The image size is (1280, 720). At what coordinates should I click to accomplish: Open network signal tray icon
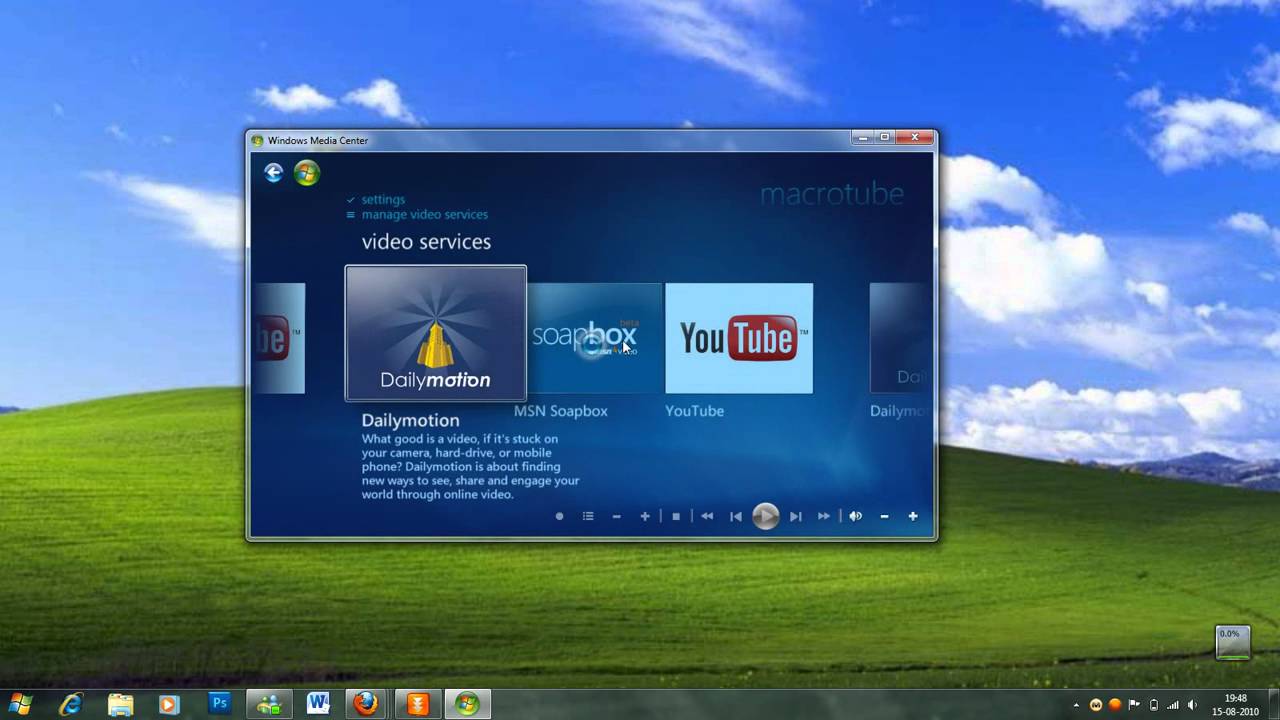[1173, 705]
